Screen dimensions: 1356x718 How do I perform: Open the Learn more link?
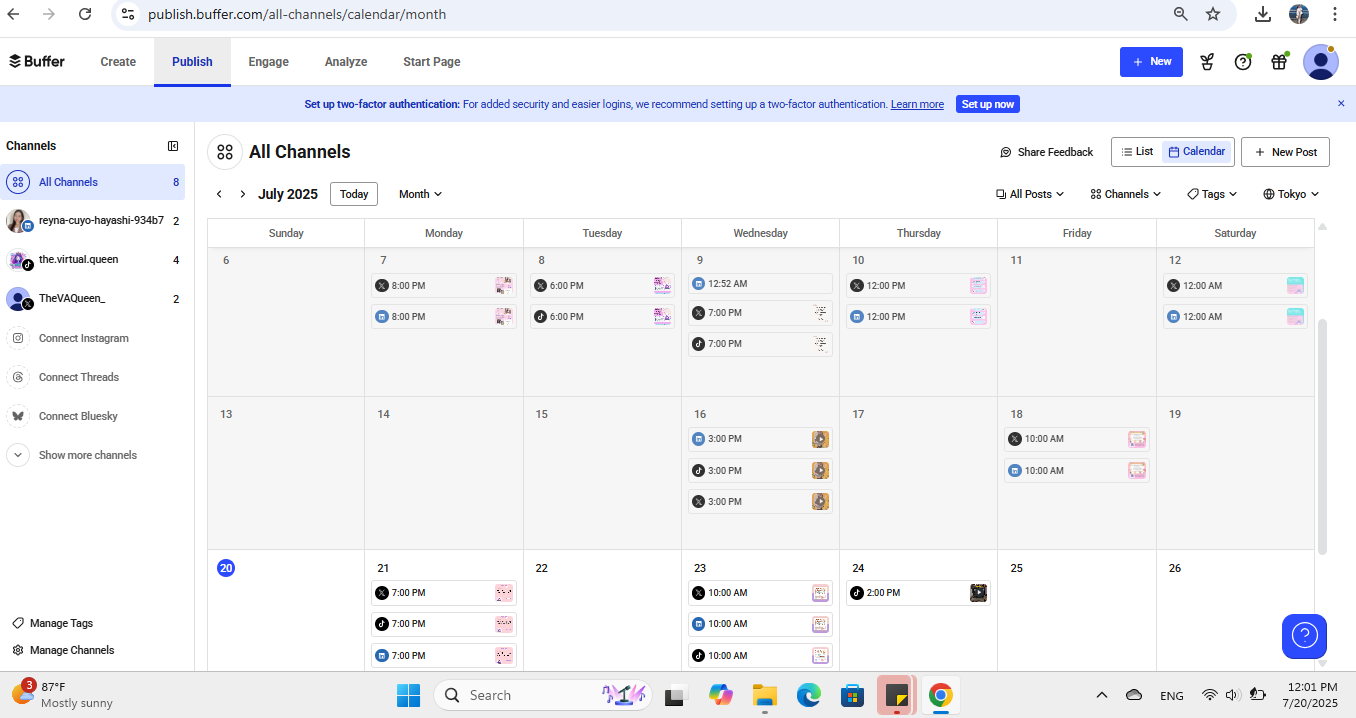pyautogui.click(x=917, y=104)
